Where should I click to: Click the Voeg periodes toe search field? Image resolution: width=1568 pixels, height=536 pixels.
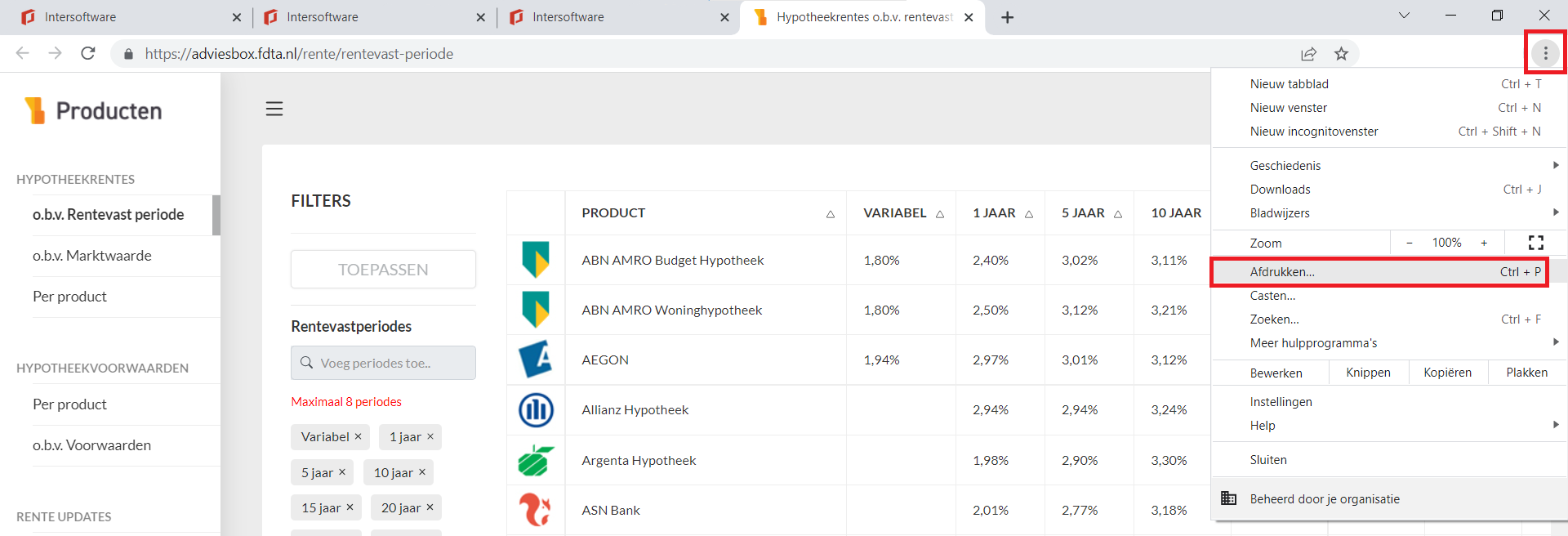pos(383,363)
